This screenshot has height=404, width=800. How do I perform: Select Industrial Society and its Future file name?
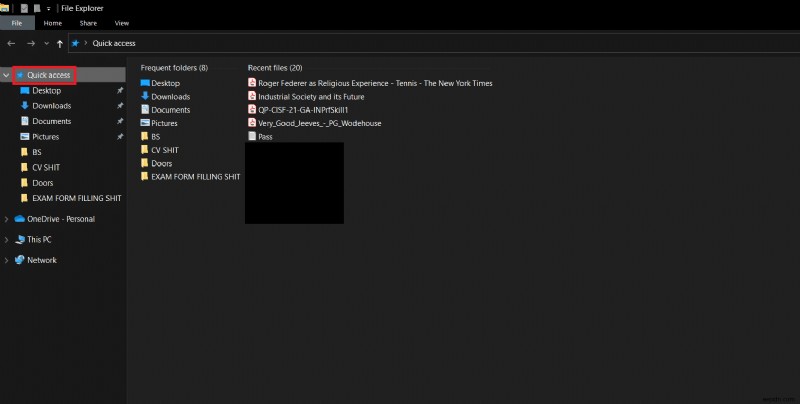(311, 96)
